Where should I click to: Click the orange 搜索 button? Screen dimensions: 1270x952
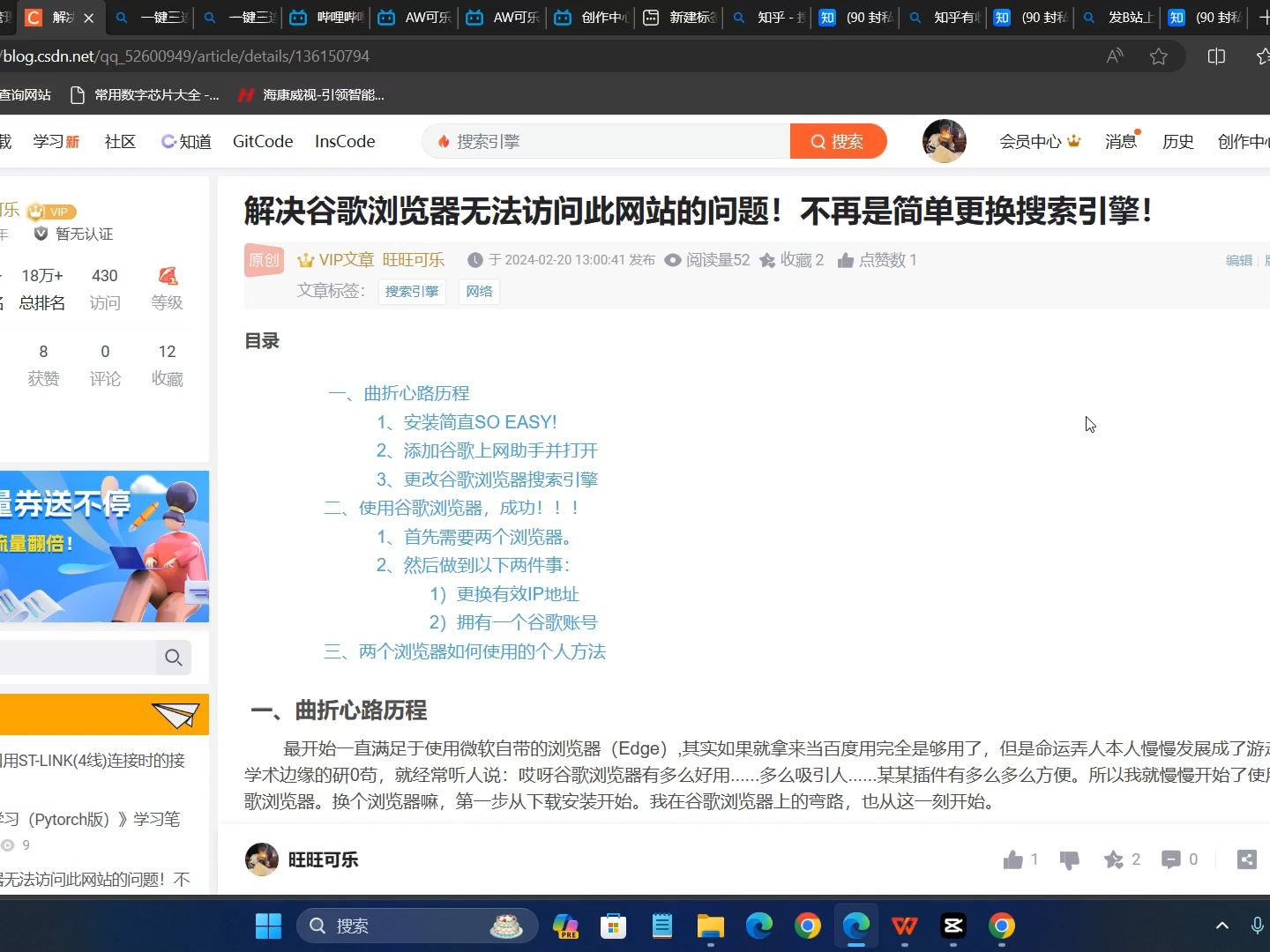coord(838,142)
